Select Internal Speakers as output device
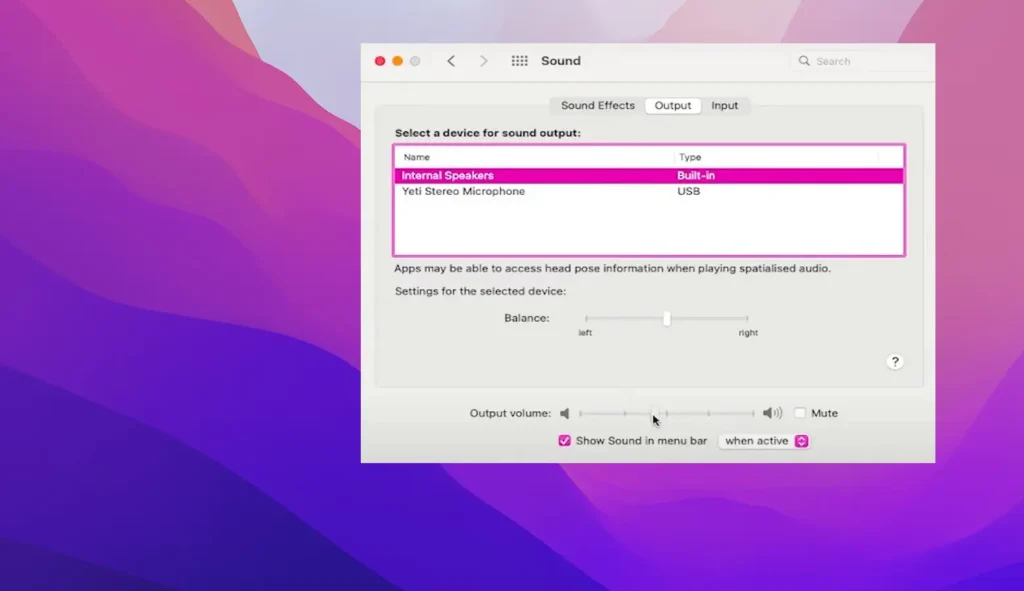1024x591 pixels. (x=448, y=176)
